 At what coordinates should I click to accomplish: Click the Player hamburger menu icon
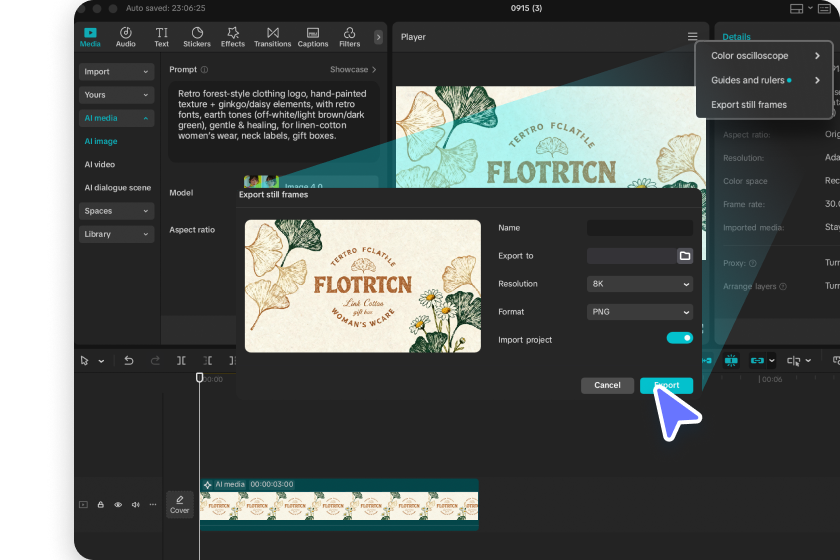click(692, 37)
